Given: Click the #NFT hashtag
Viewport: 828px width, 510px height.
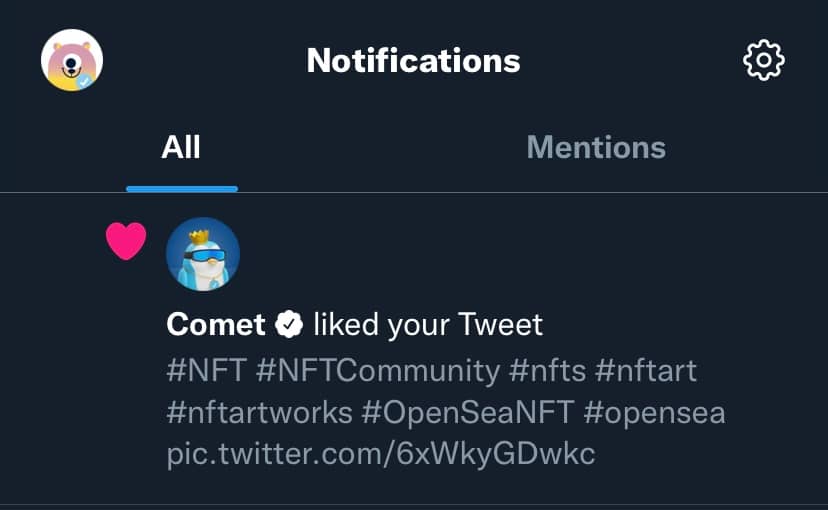Looking at the screenshot, I should point(206,371).
